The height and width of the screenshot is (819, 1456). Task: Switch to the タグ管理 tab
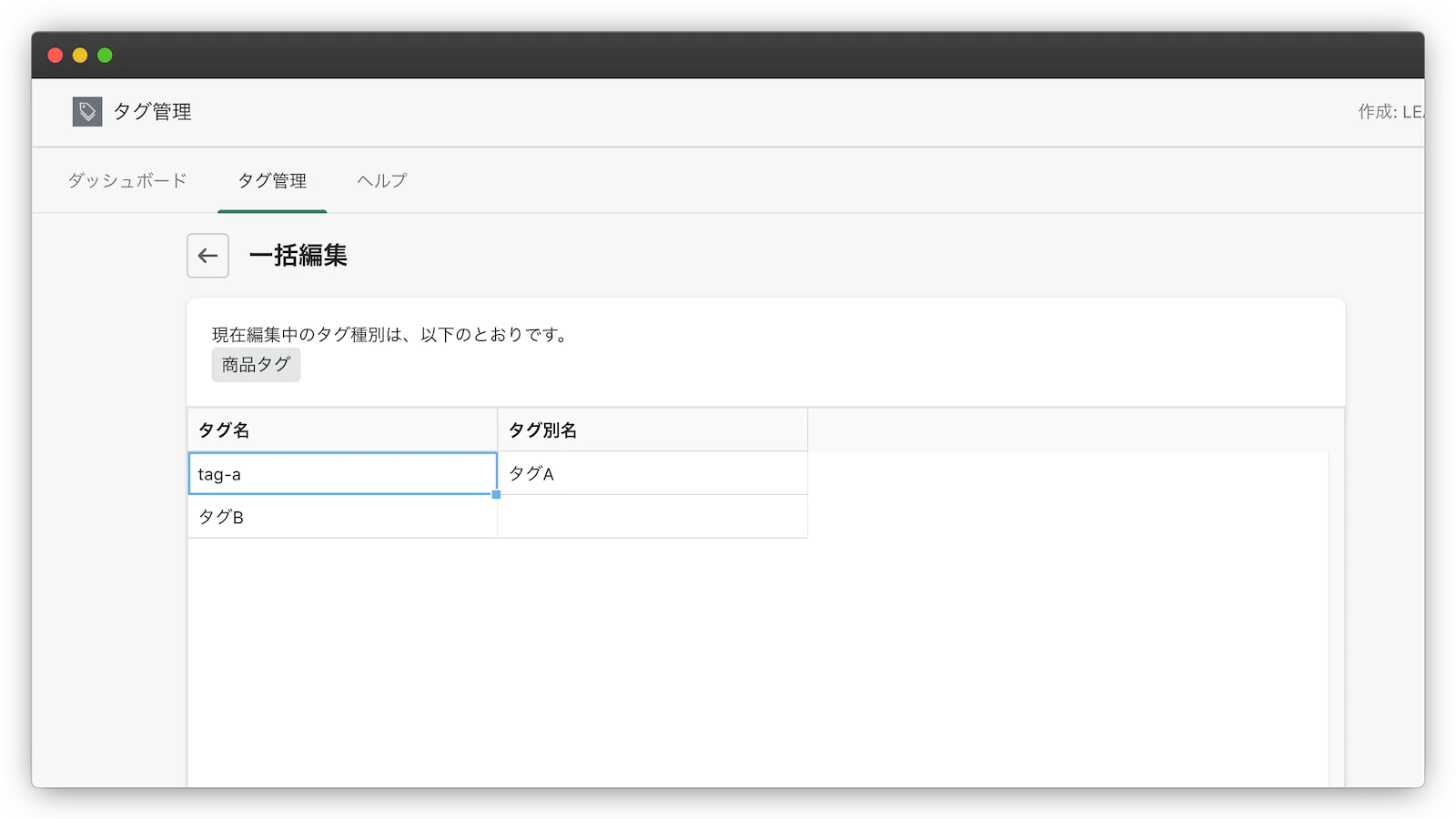click(272, 180)
